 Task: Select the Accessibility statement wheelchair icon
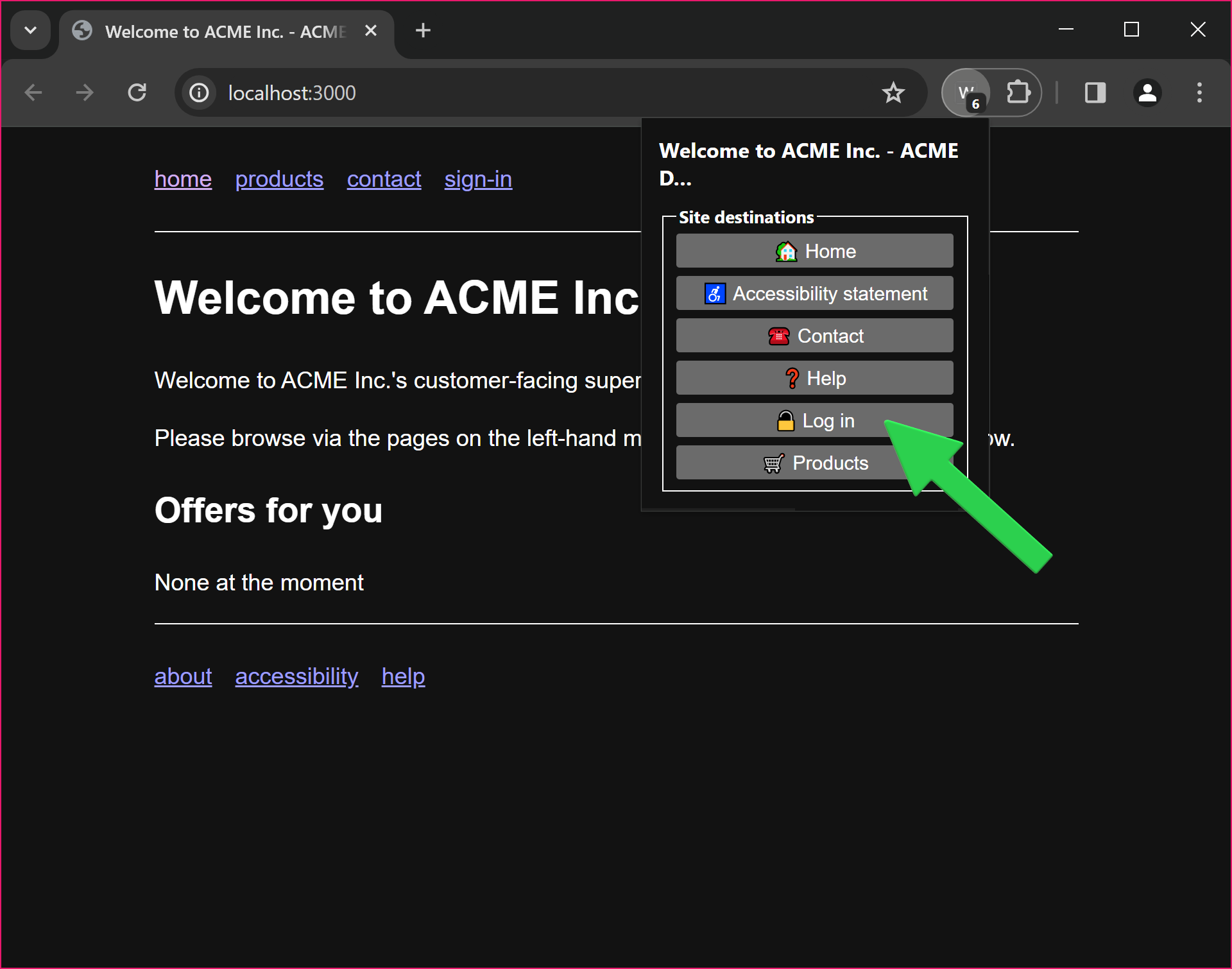pyautogui.click(x=714, y=293)
